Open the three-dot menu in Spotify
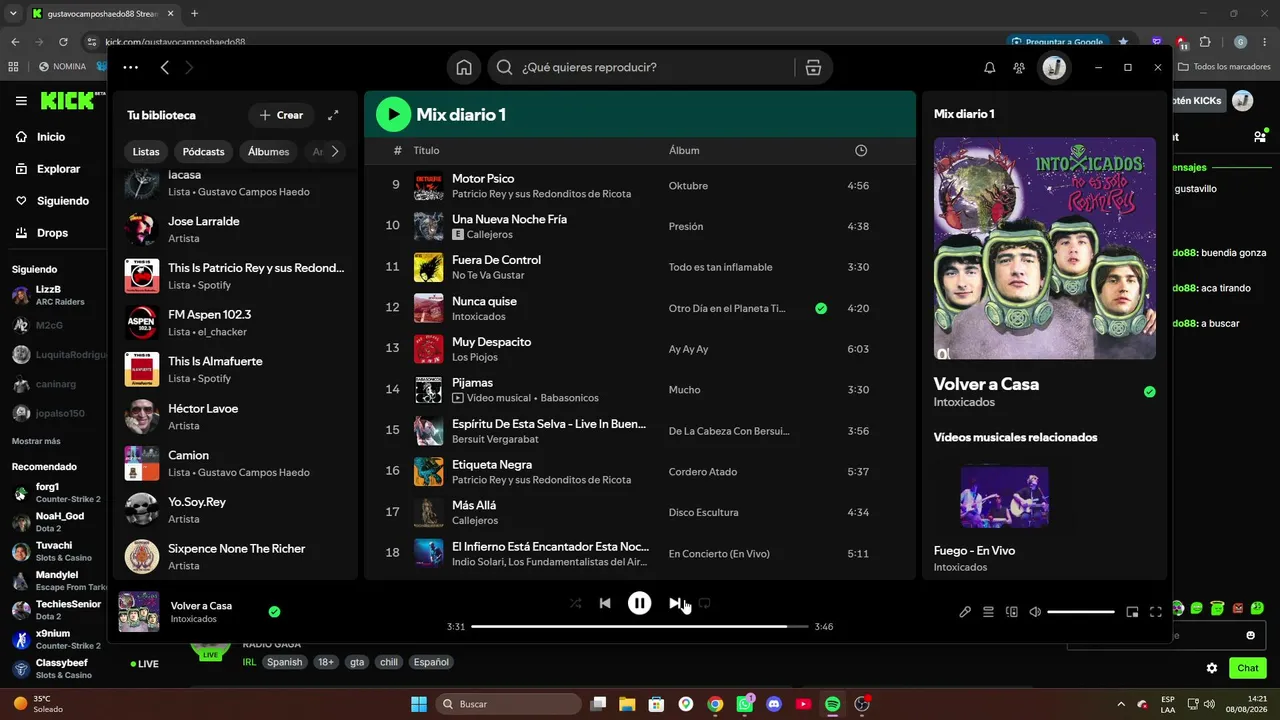This screenshot has width=1280, height=720. pyautogui.click(x=131, y=67)
